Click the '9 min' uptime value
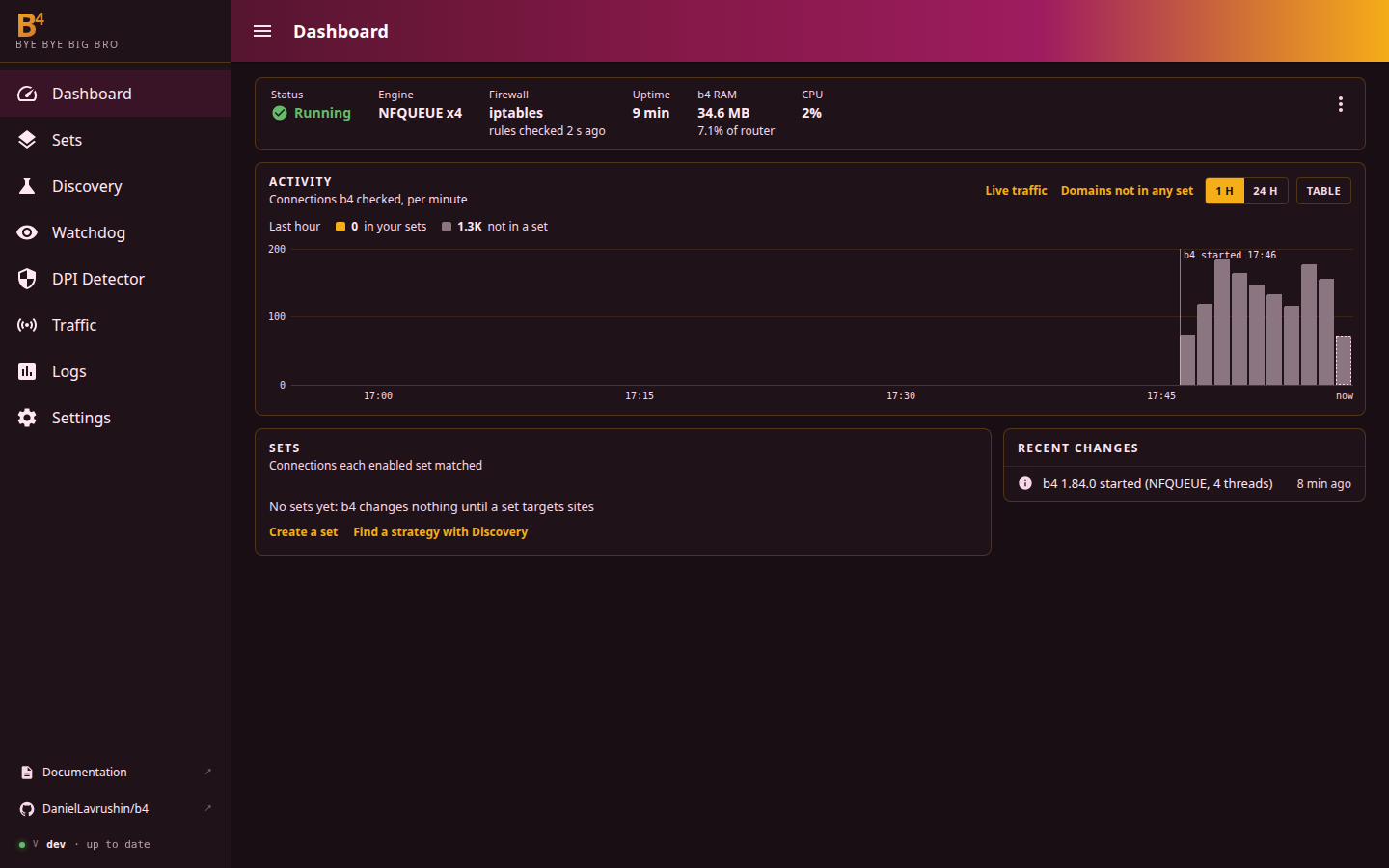This screenshot has width=1389, height=868. pyautogui.click(x=651, y=113)
